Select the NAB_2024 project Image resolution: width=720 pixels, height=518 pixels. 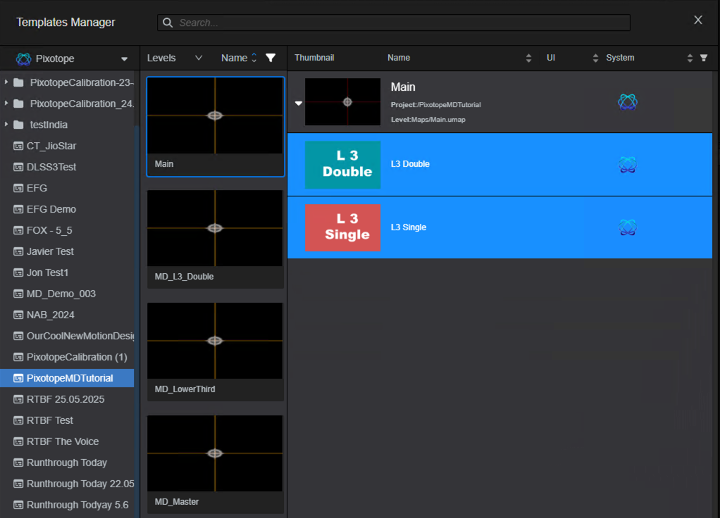pos(52,315)
